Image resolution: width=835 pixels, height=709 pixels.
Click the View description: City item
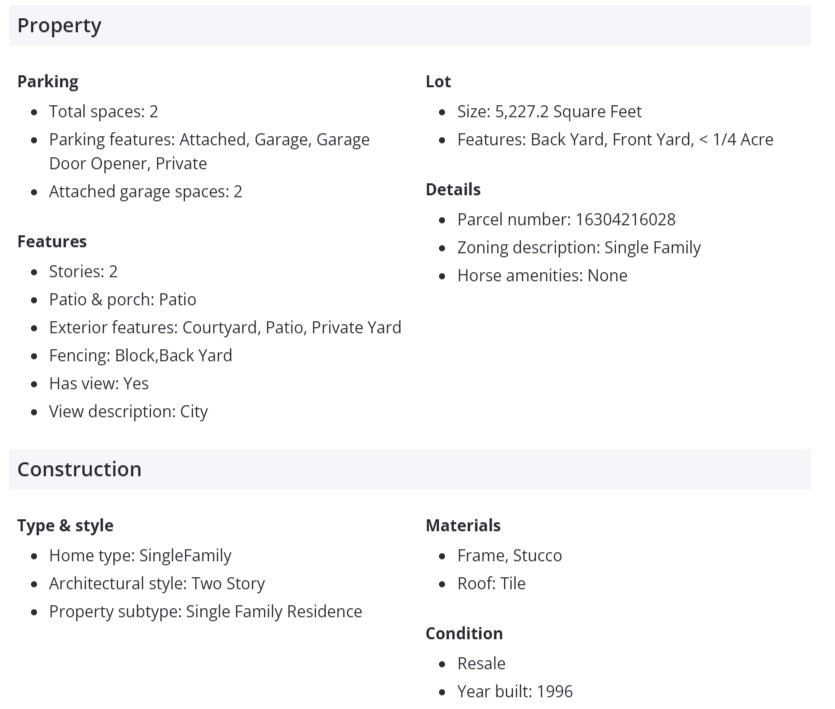pyautogui.click(x=128, y=412)
